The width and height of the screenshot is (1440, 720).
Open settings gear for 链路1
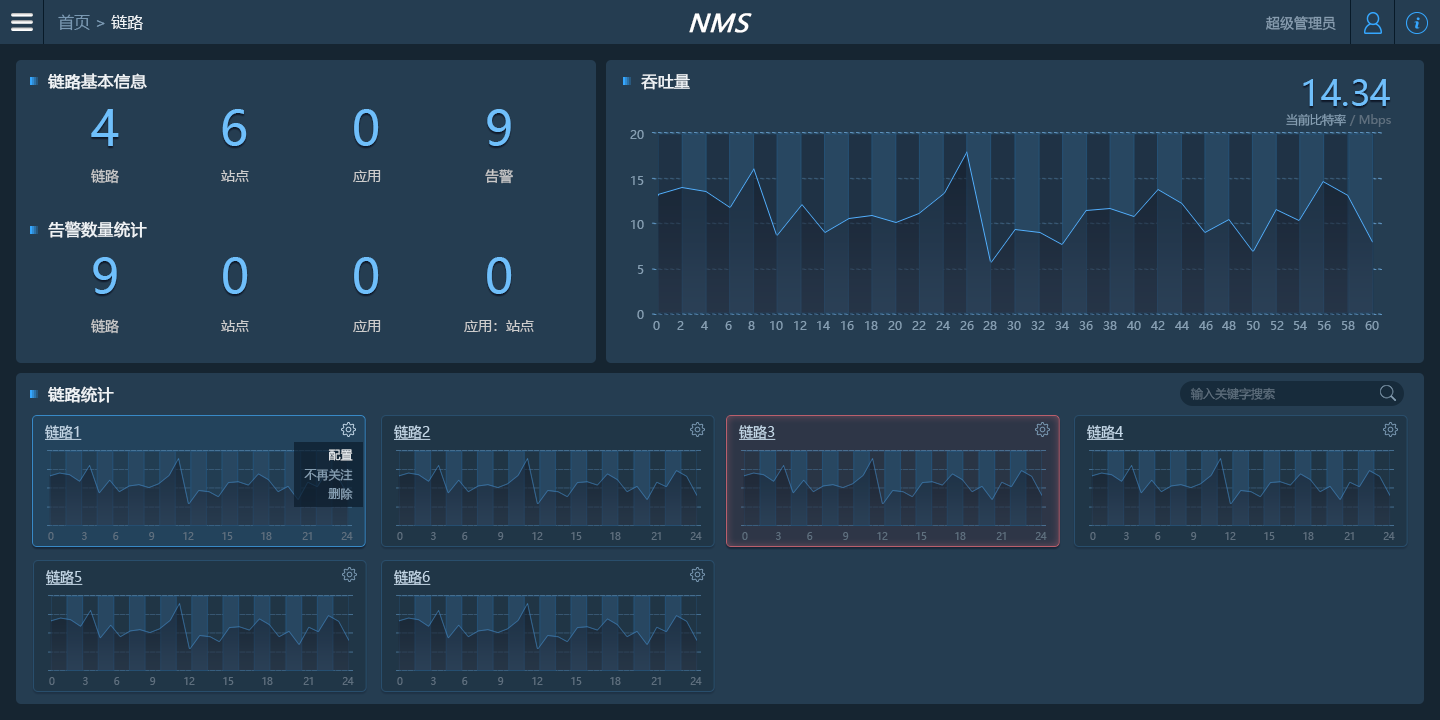point(348,429)
